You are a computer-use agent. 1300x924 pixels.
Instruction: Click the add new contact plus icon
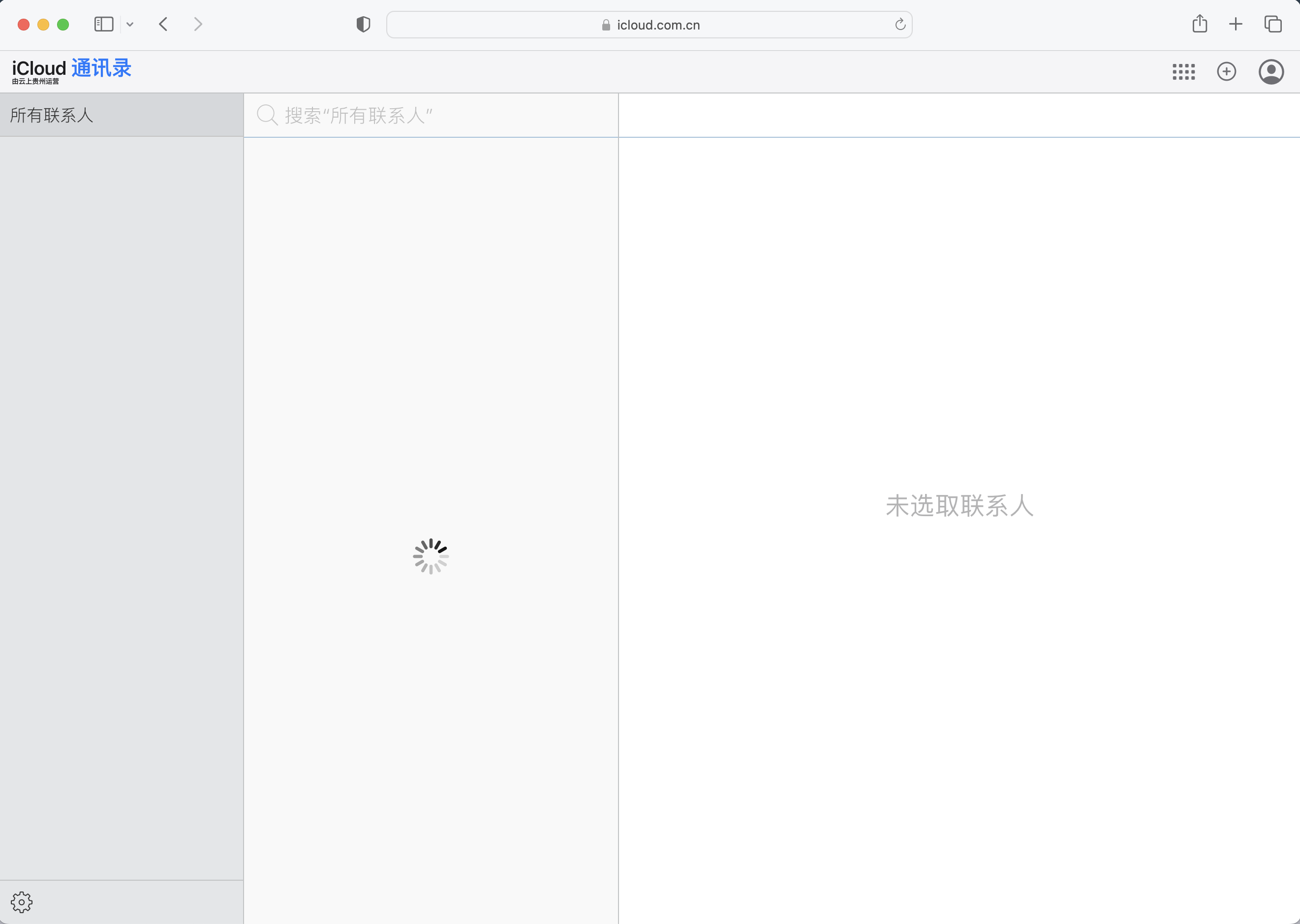pos(1226,72)
